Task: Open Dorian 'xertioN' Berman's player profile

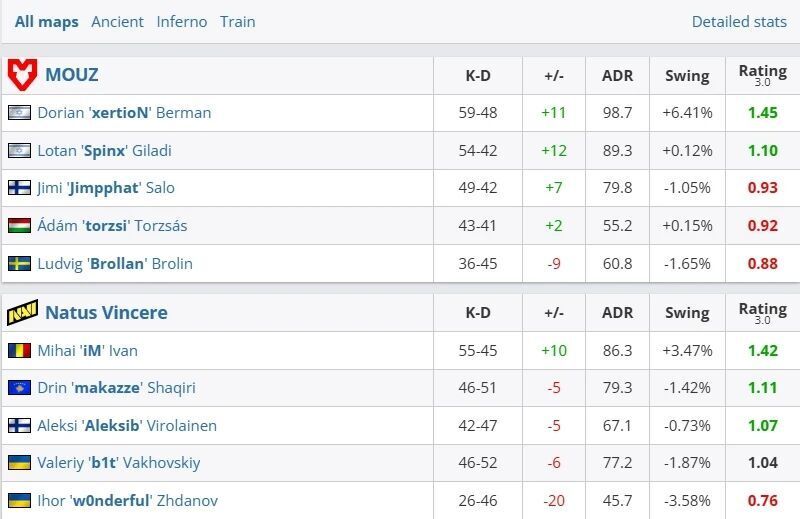Action: [124, 113]
